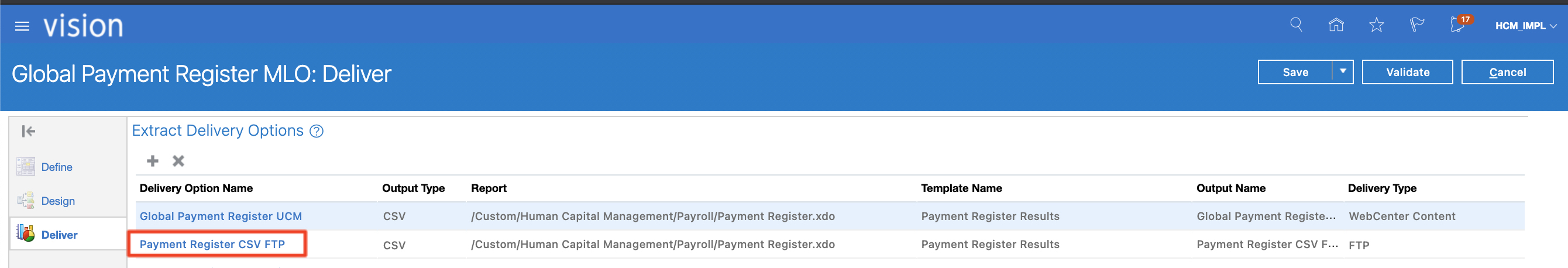Open Favorites star icon
Viewport: 1568px width, 268px height.
coord(1376,25)
